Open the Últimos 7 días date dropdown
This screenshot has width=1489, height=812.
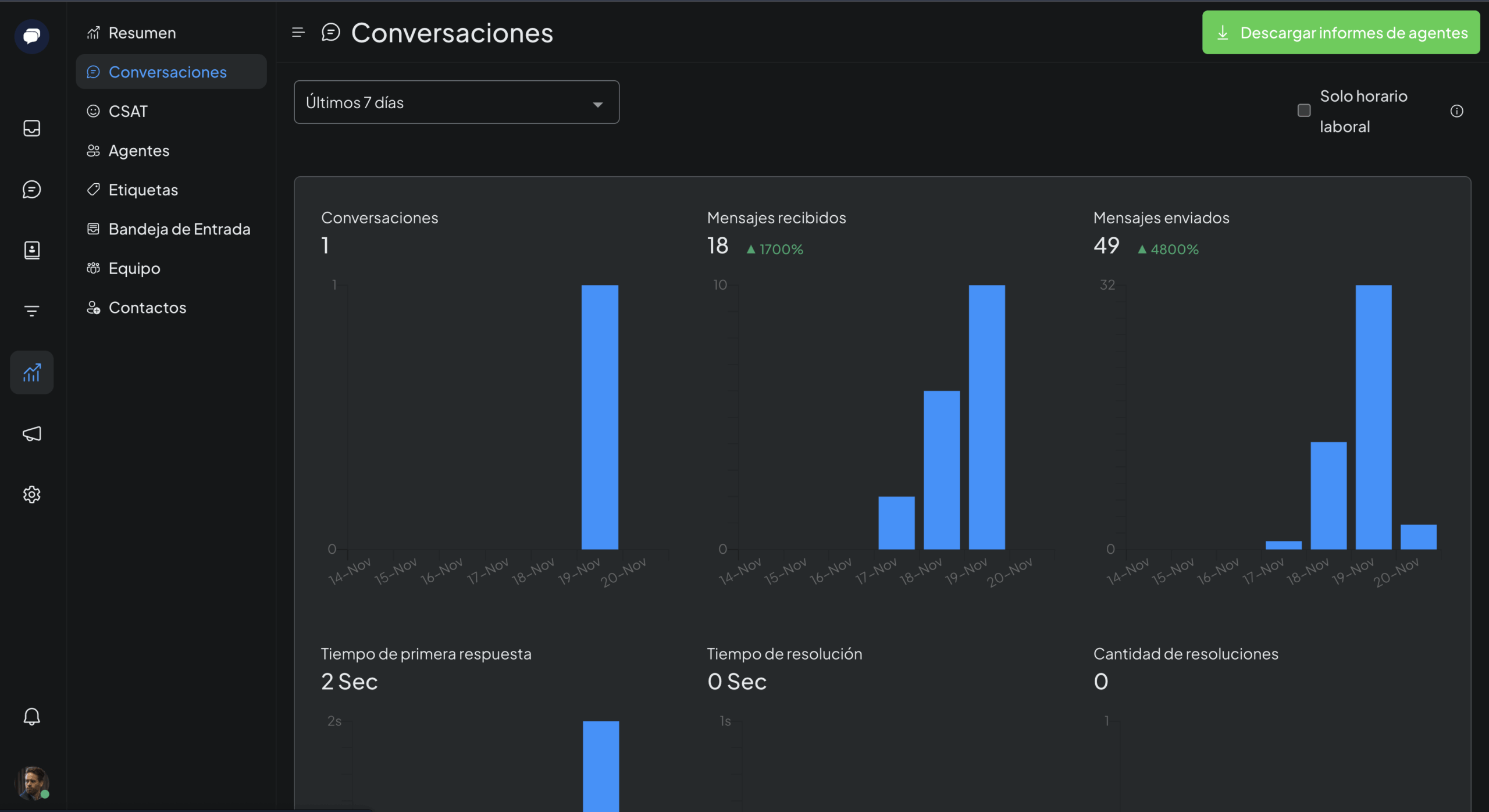(456, 102)
